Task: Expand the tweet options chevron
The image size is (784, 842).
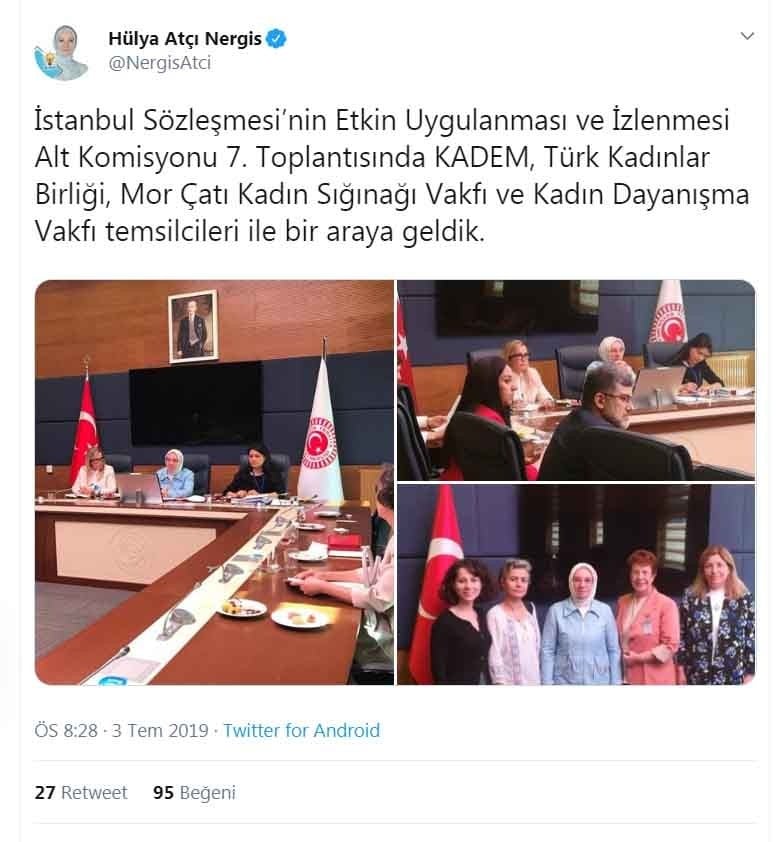Action: [x=747, y=36]
